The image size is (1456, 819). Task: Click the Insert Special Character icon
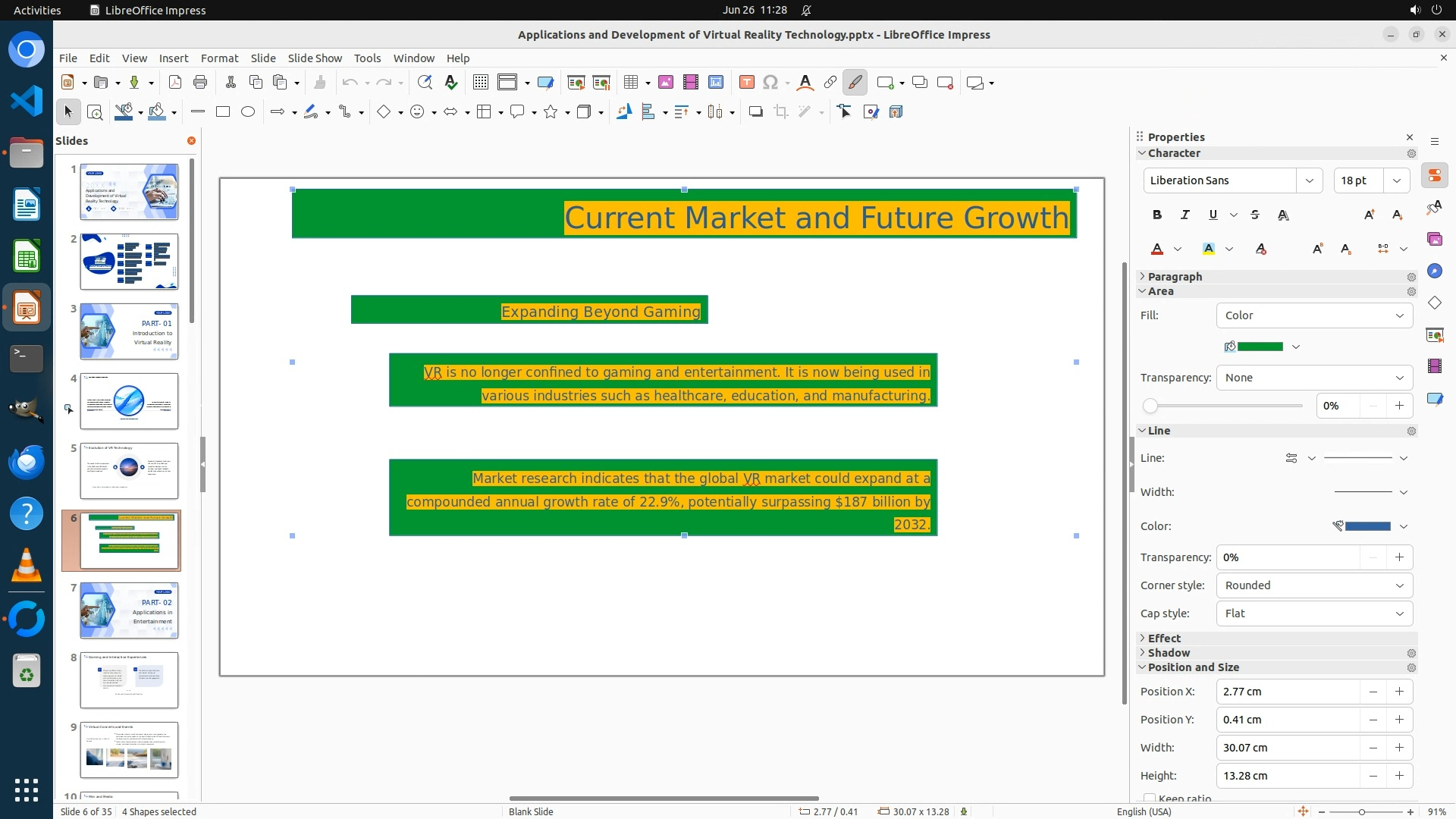coord(770,83)
